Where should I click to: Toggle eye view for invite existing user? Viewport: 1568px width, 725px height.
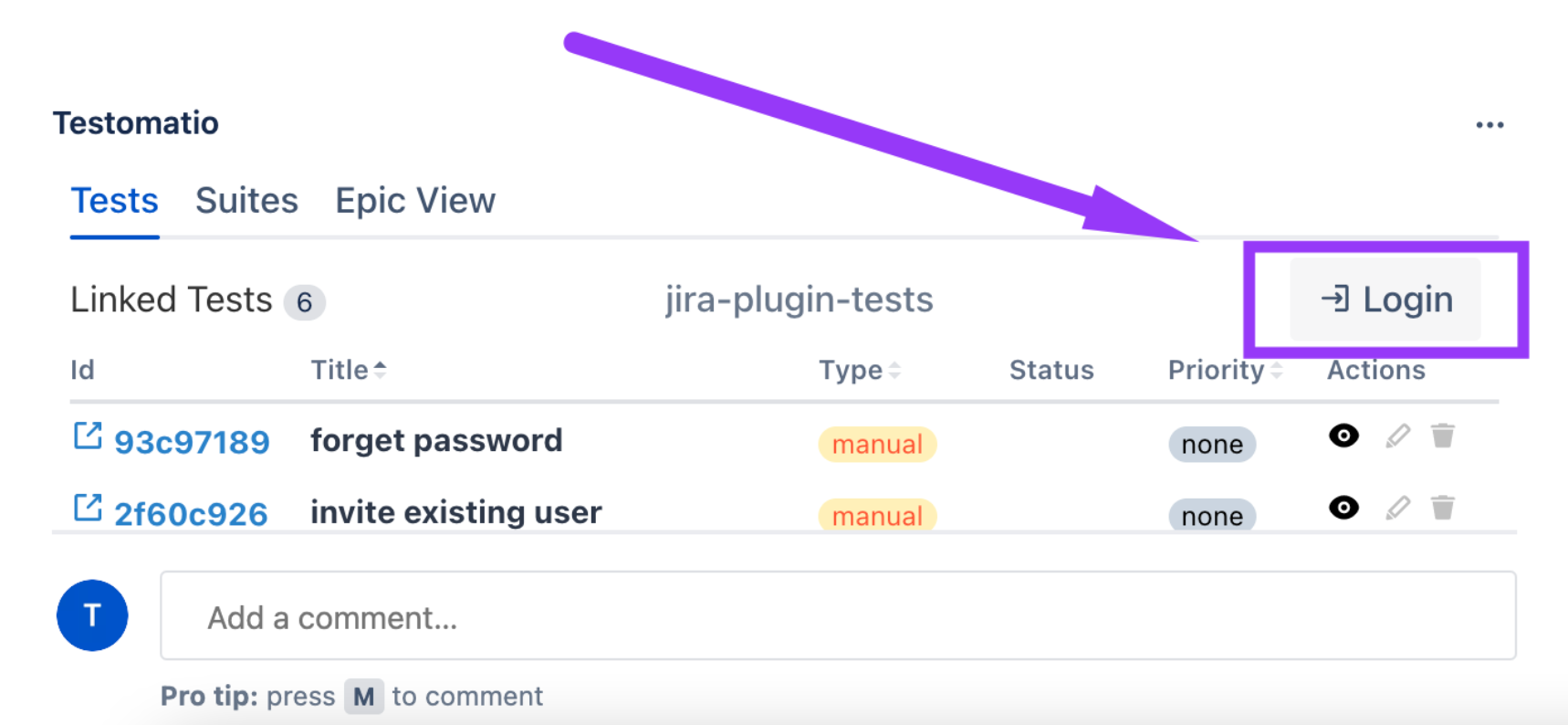[1343, 508]
